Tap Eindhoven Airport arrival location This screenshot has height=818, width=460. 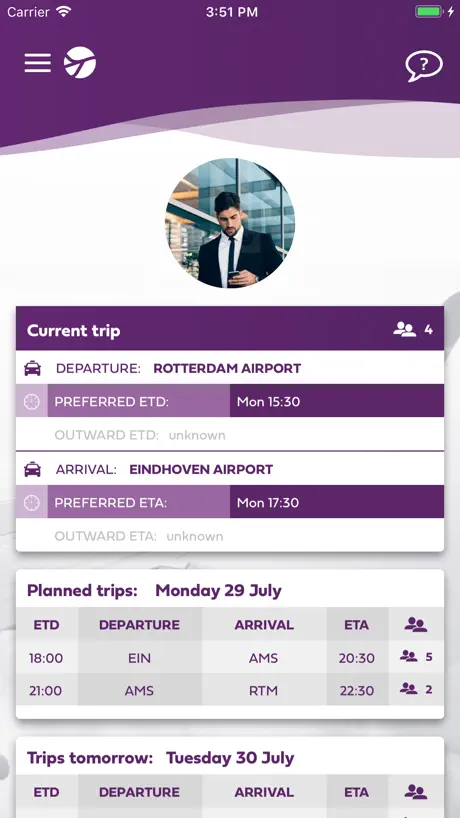pyautogui.click(x=201, y=469)
